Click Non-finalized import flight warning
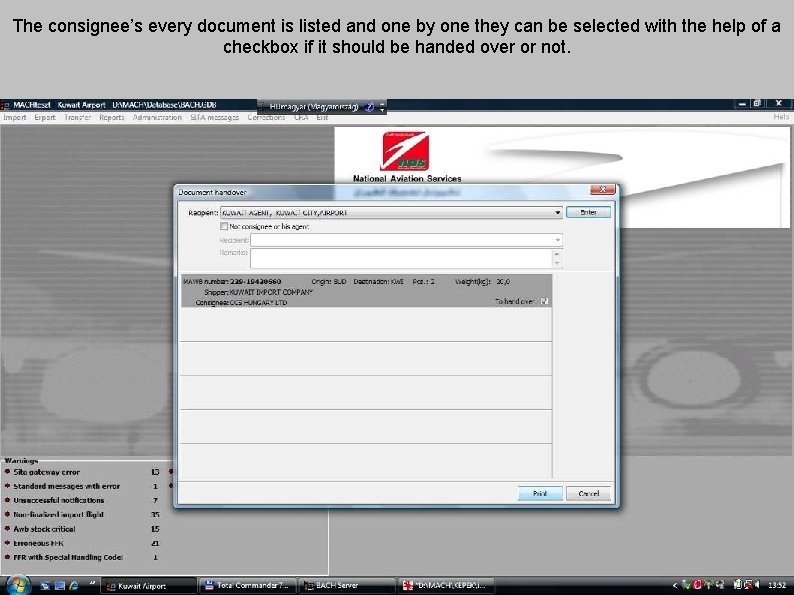 coord(58,514)
